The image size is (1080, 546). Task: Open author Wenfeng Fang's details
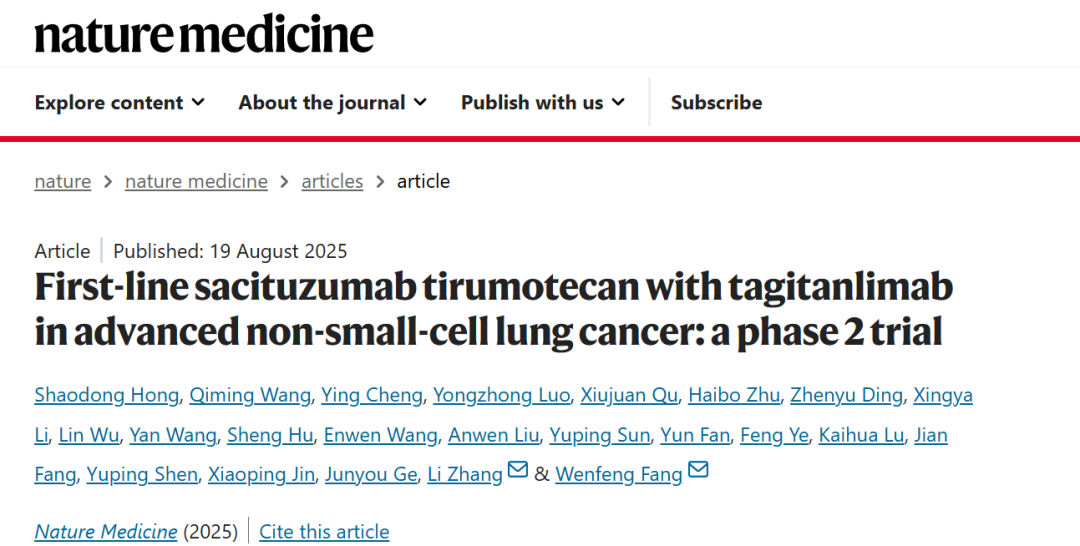click(619, 475)
